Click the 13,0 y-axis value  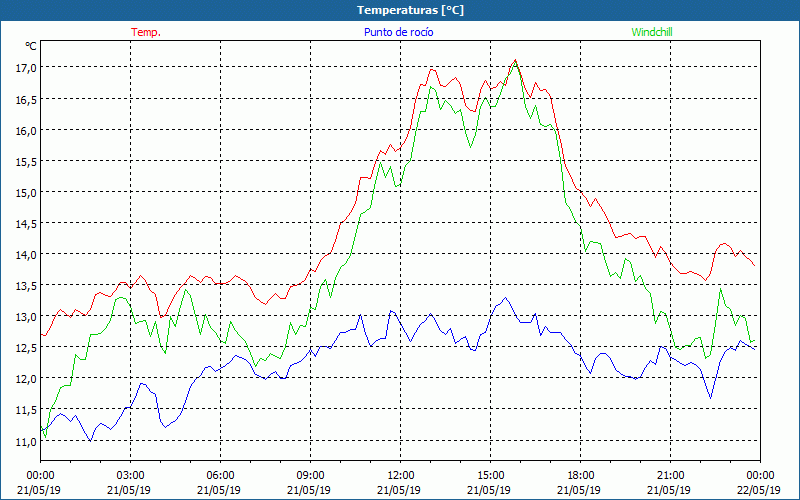pos(26,317)
